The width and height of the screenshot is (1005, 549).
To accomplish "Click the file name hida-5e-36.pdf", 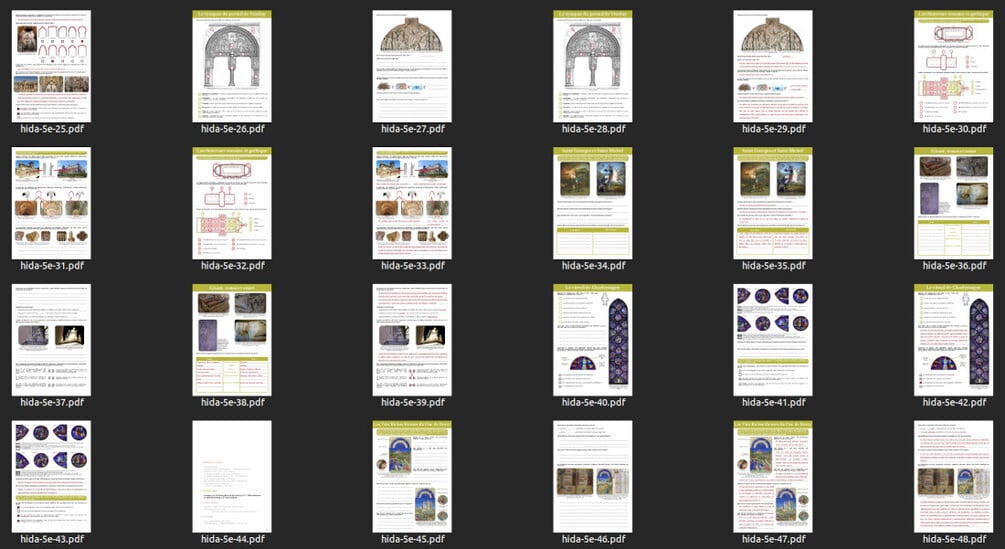I will (x=954, y=266).
